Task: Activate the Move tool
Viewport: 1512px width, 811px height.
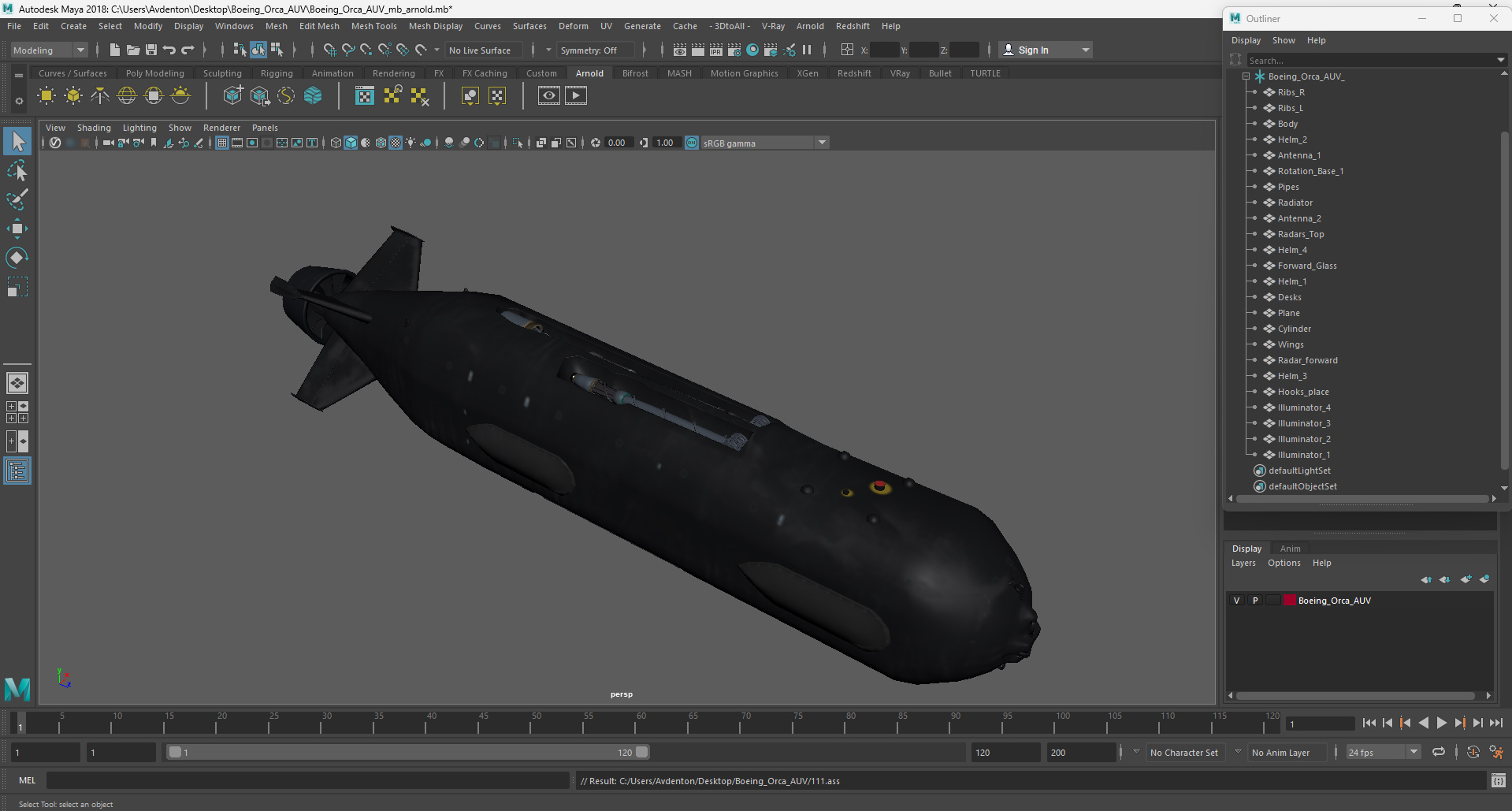Action: tap(17, 229)
